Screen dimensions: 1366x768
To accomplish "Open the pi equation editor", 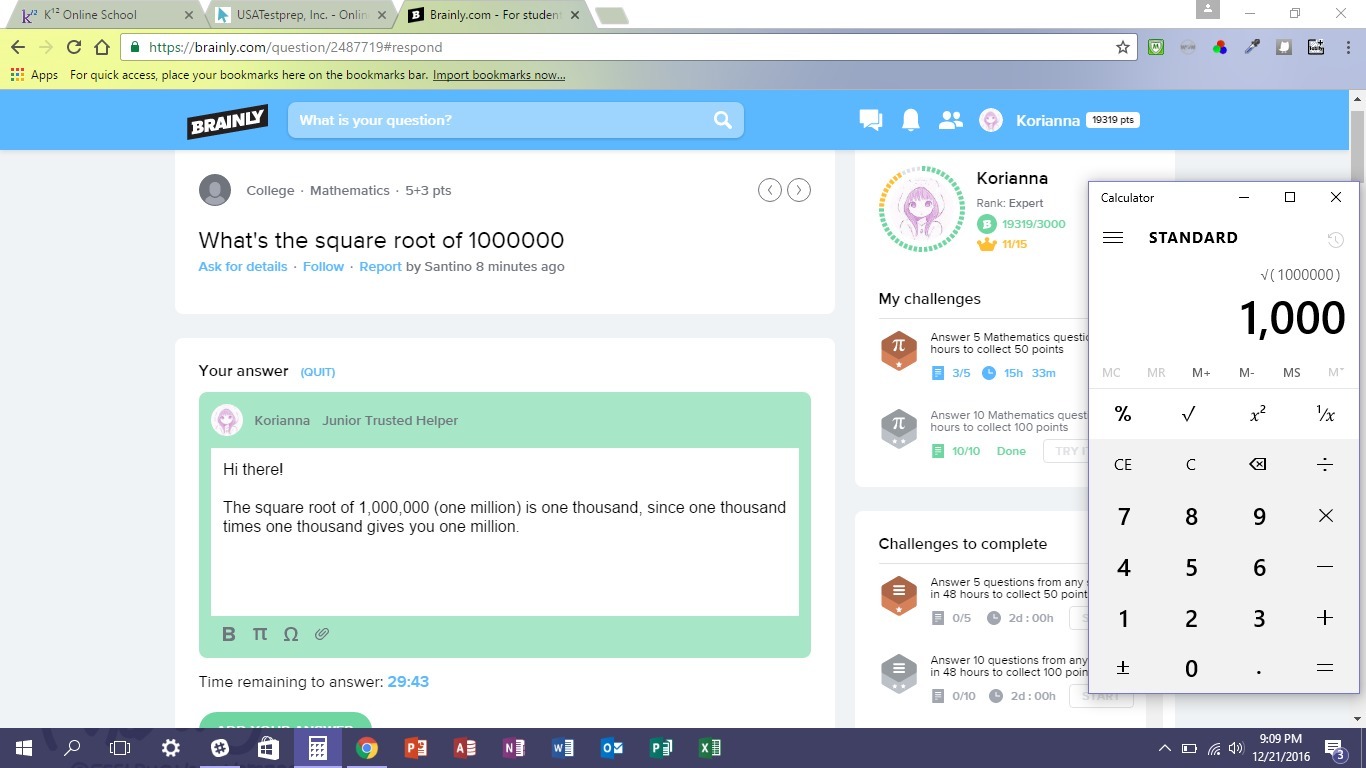I will 260,634.
